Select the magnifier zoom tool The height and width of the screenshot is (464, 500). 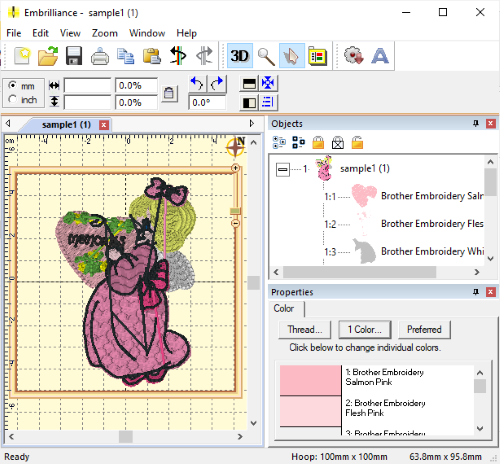tap(266, 56)
